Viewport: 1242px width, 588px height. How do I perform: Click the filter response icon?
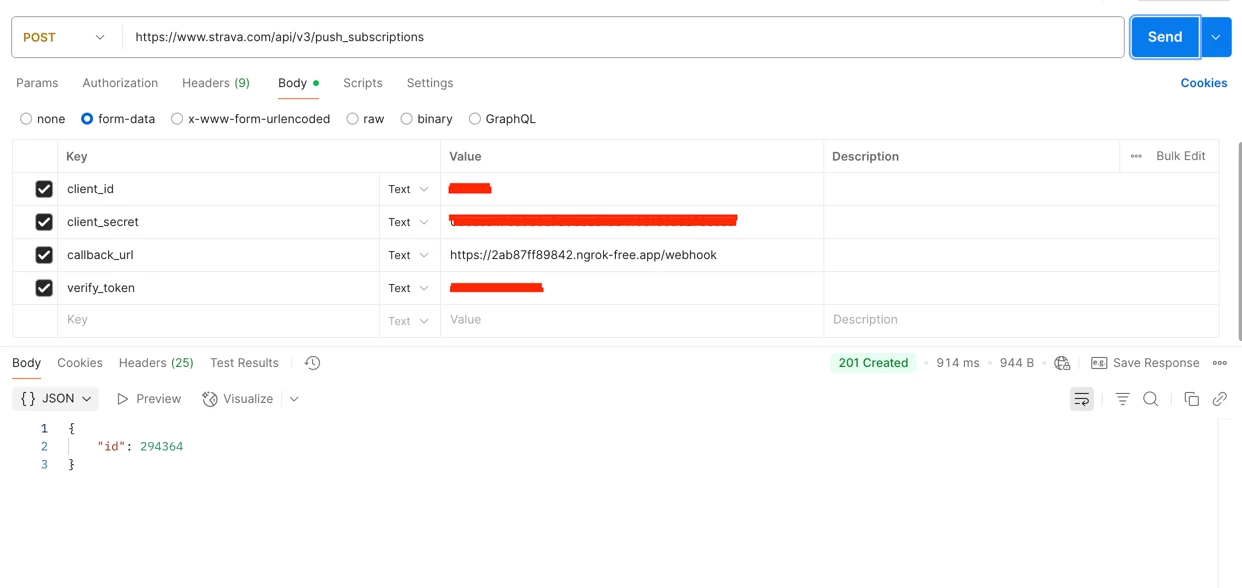1122,399
